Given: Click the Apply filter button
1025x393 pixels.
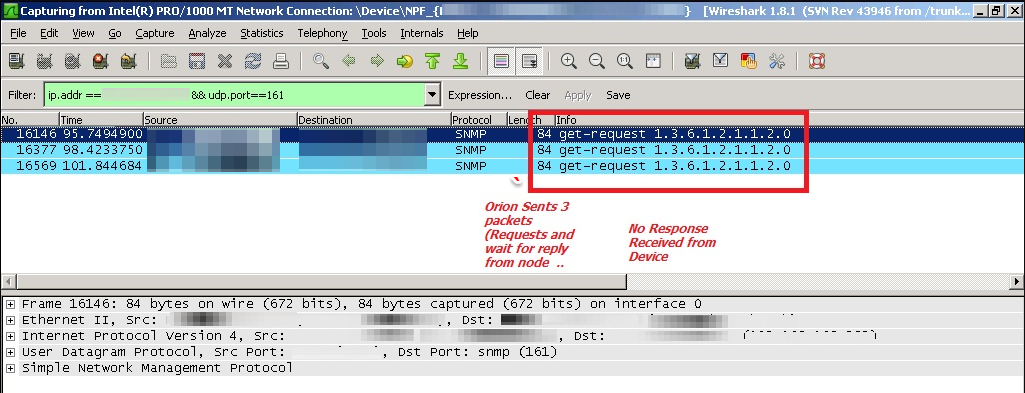Looking at the screenshot, I should pos(578,95).
